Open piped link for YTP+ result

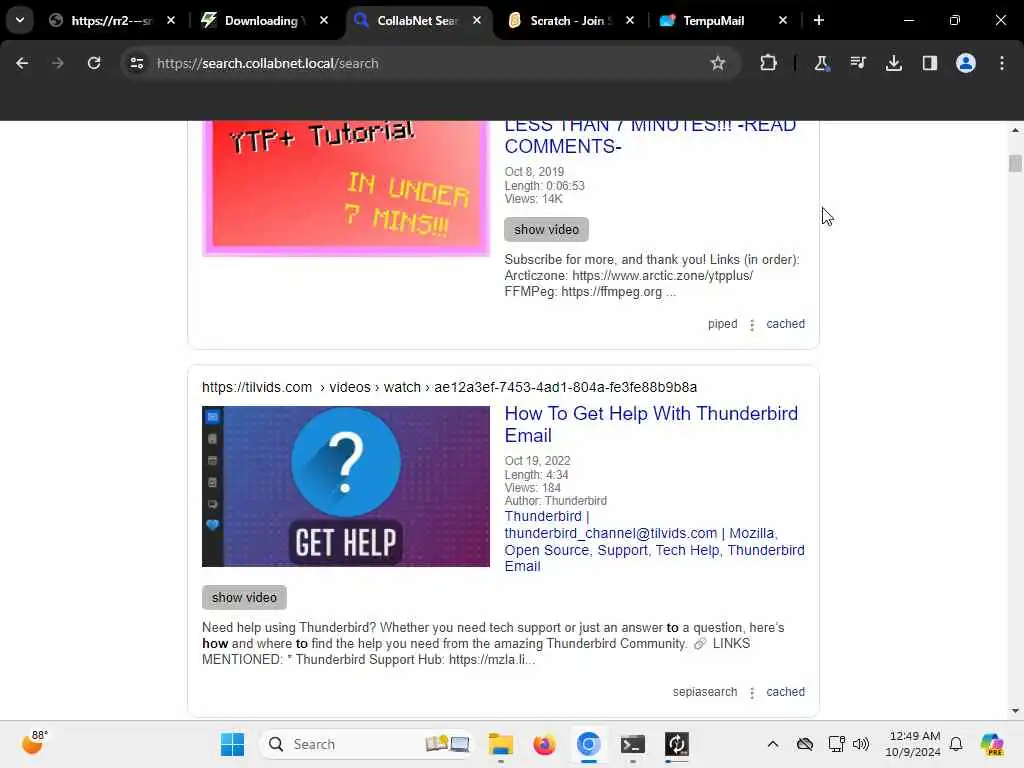point(722,324)
